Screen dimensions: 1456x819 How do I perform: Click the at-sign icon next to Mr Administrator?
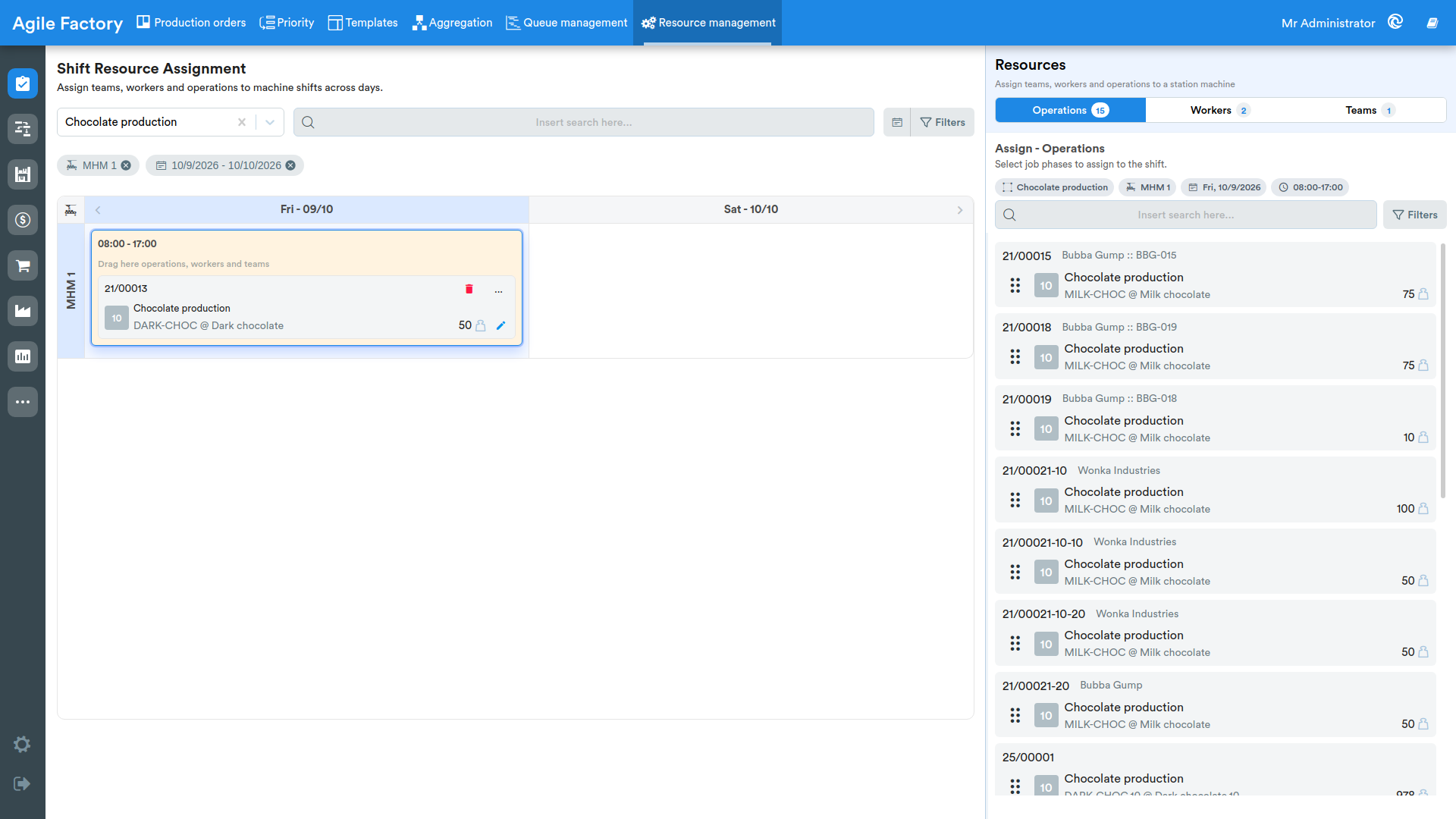coord(1395,22)
